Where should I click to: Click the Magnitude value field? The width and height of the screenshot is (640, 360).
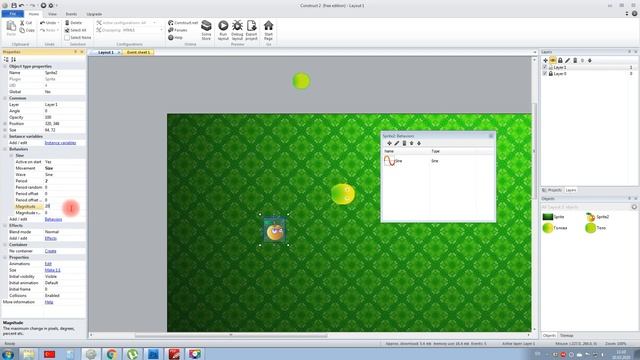pos(64,207)
